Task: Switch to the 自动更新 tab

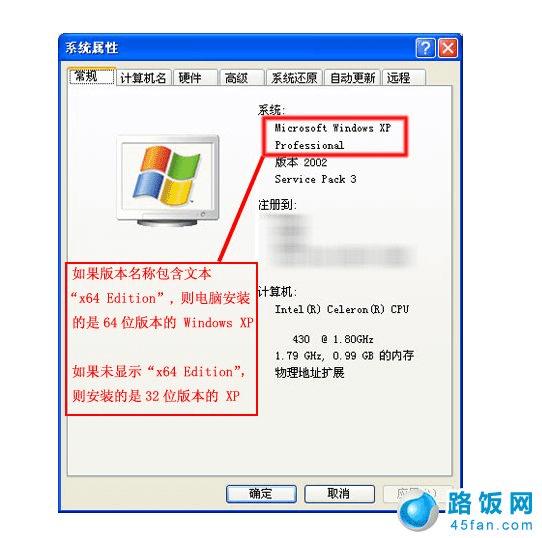Action: click(353, 78)
